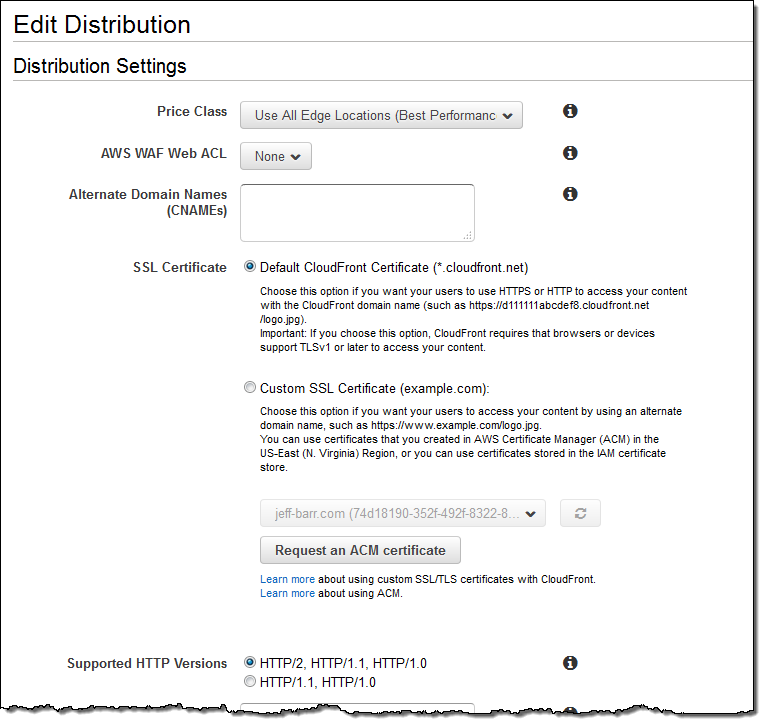
Task: Click the 'SSL Certificate' field label
Action: point(180,268)
